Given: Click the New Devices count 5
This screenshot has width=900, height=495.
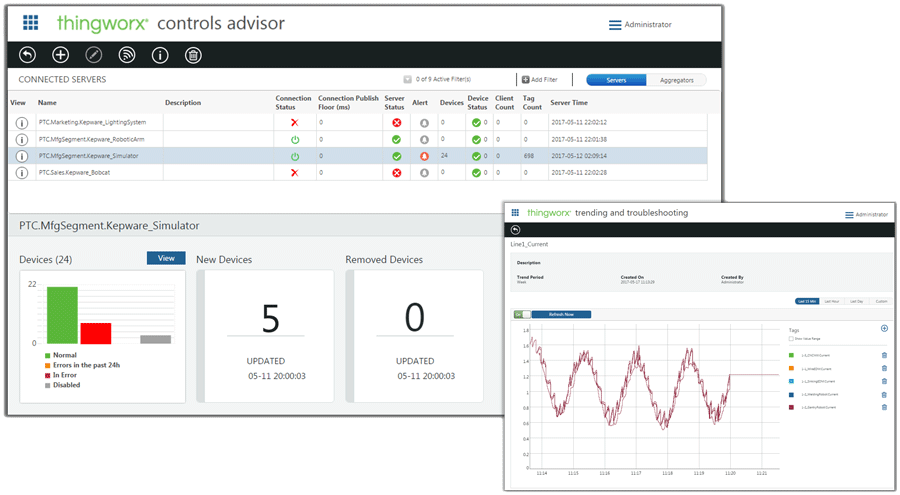Looking at the screenshot, I should tap(270, 318).
